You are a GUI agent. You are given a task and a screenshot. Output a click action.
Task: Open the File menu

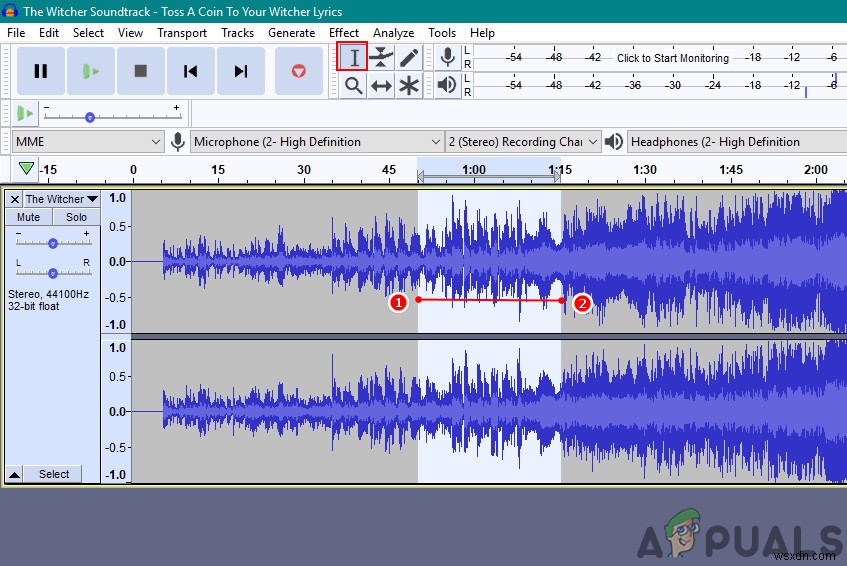16,33
